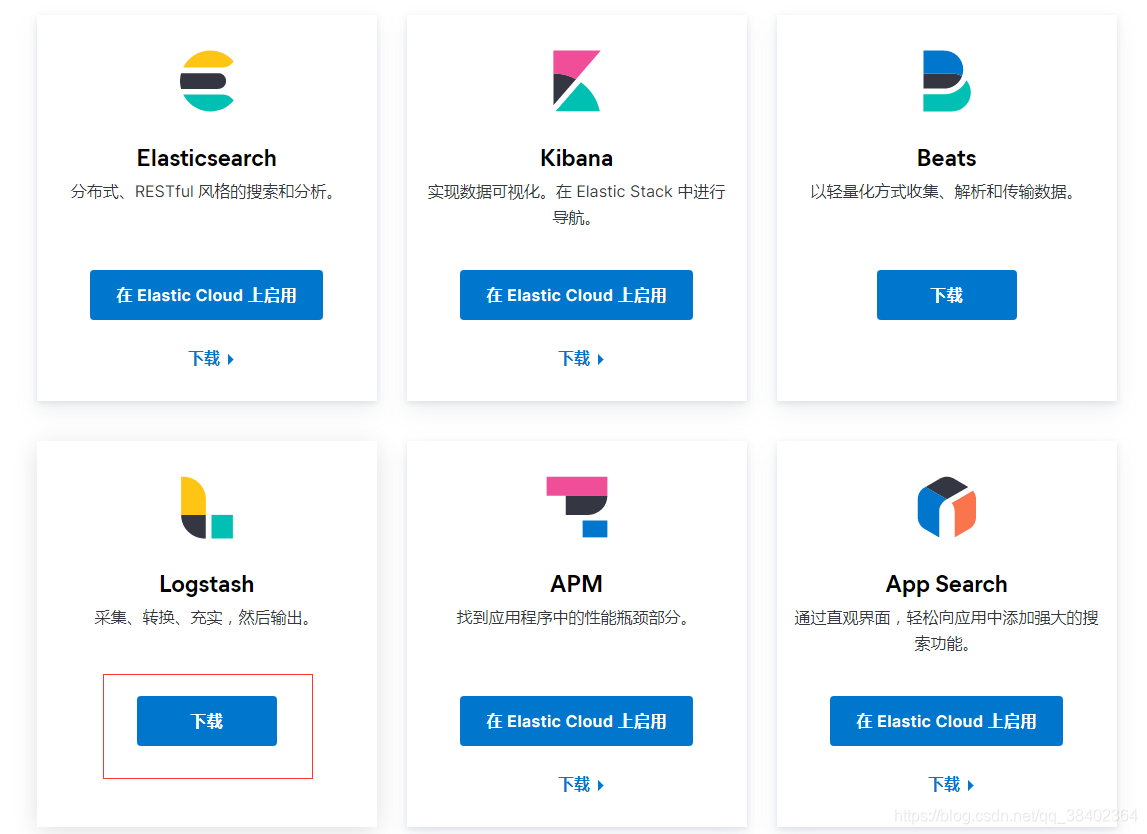This screenshot has height=834, width=1147.
Task: Open the App Search 下载 link
Action: click(x=951, y=784)
